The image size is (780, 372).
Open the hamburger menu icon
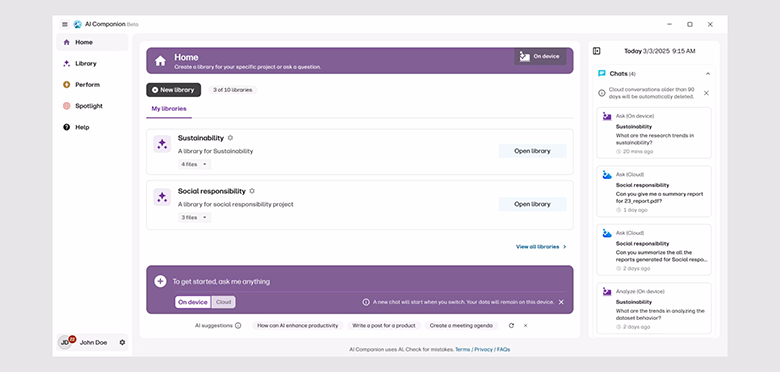65,24
